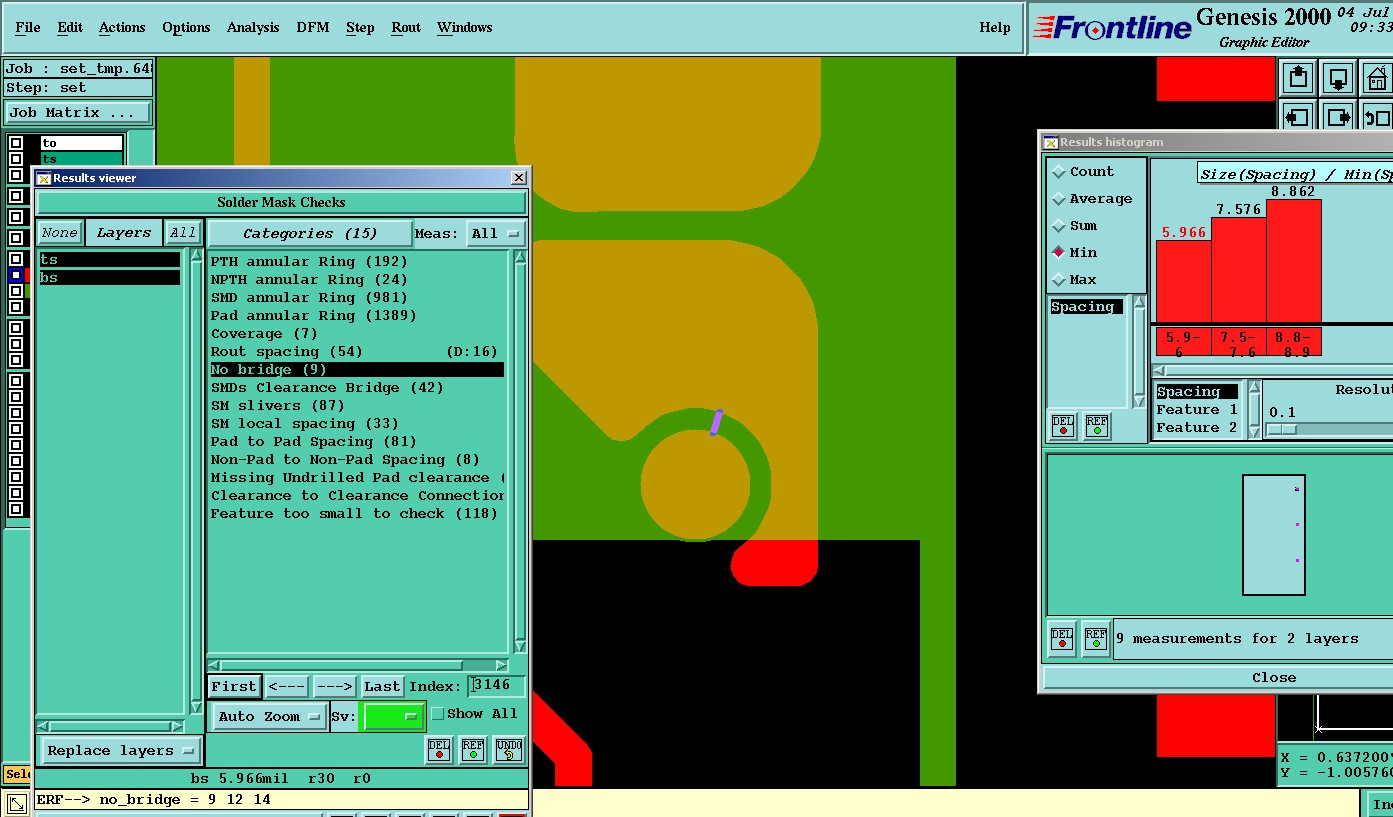This screenshot has width=1393, height=817.
Task: Click the Last result button
Action: (382, 686)
